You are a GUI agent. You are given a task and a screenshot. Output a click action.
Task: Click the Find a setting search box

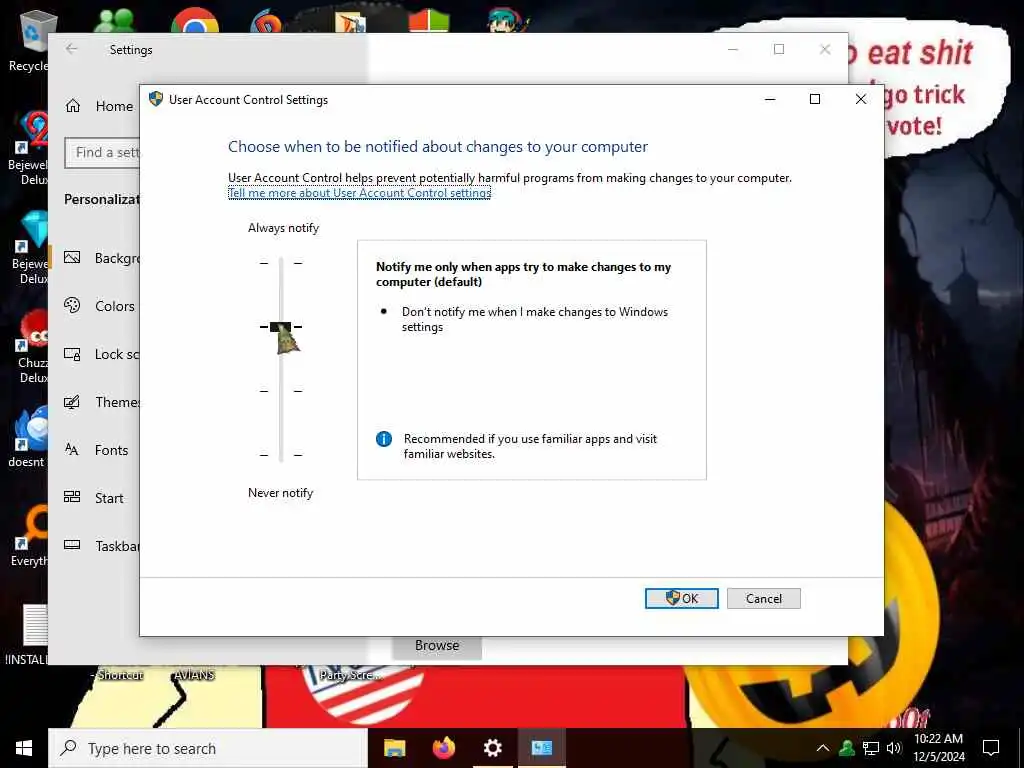pyautogui.click(x=103, y=152)
